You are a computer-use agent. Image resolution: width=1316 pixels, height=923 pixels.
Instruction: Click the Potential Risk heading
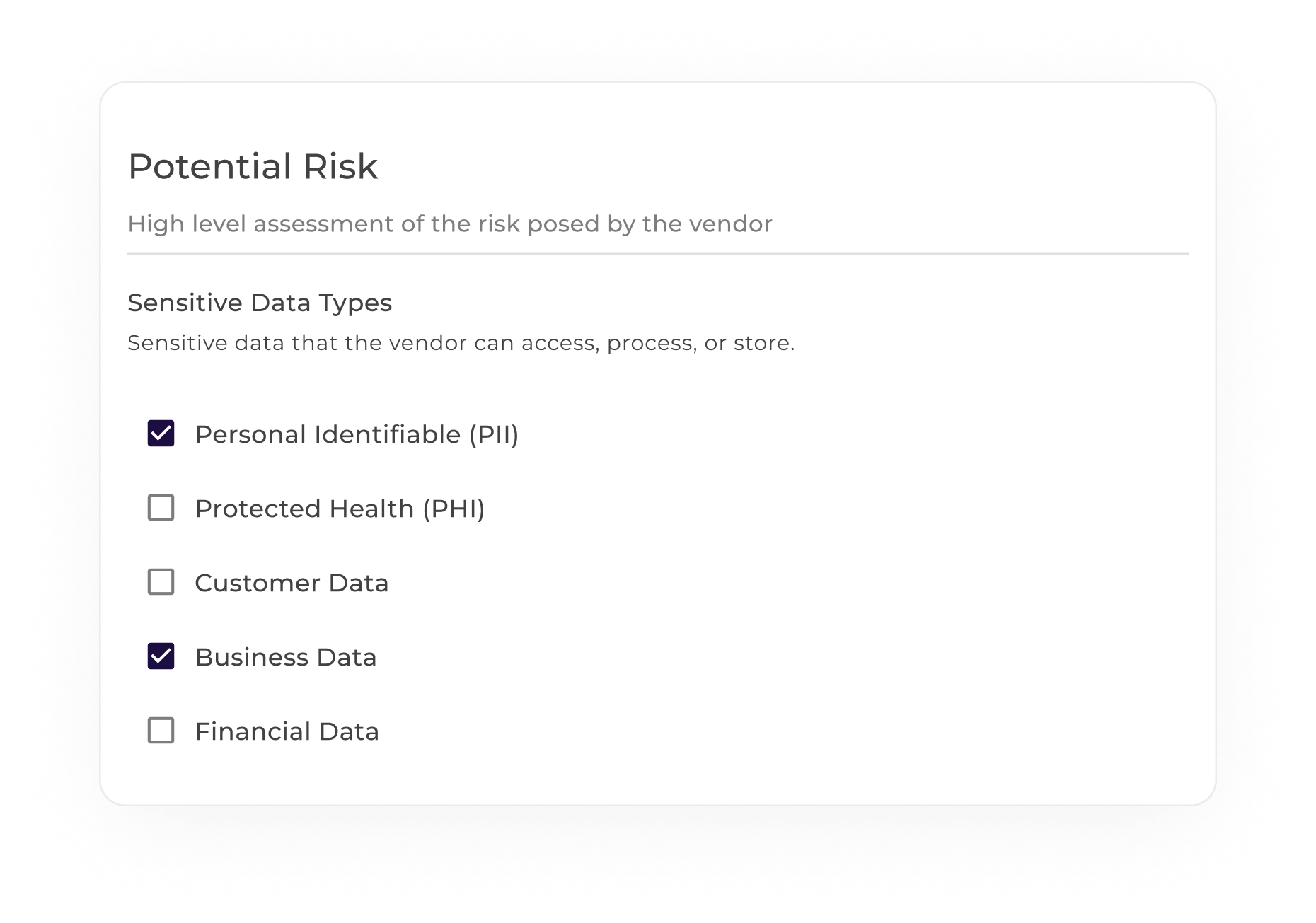pyautogui.click(x=253, y=167)
